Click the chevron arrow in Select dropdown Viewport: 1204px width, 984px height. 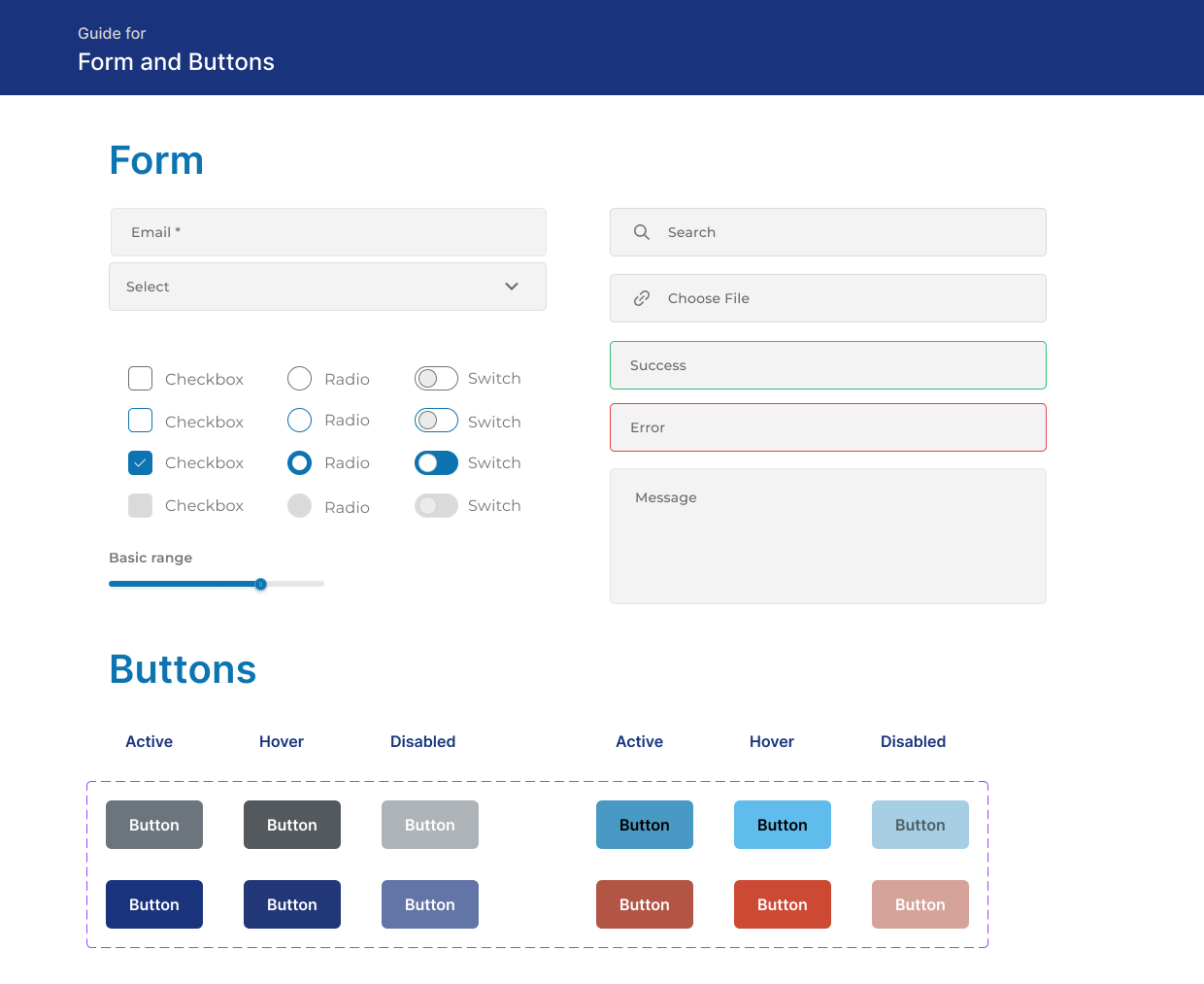(512, 287)
